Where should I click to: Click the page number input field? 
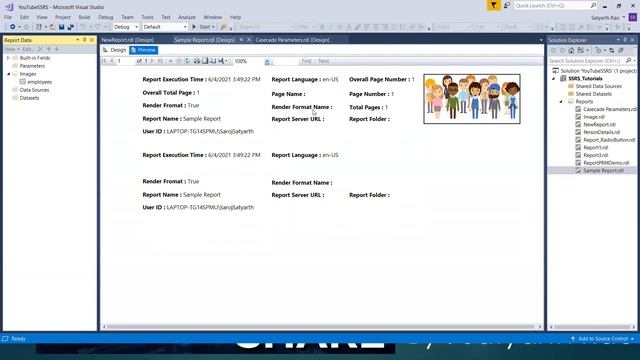point(125,61)
